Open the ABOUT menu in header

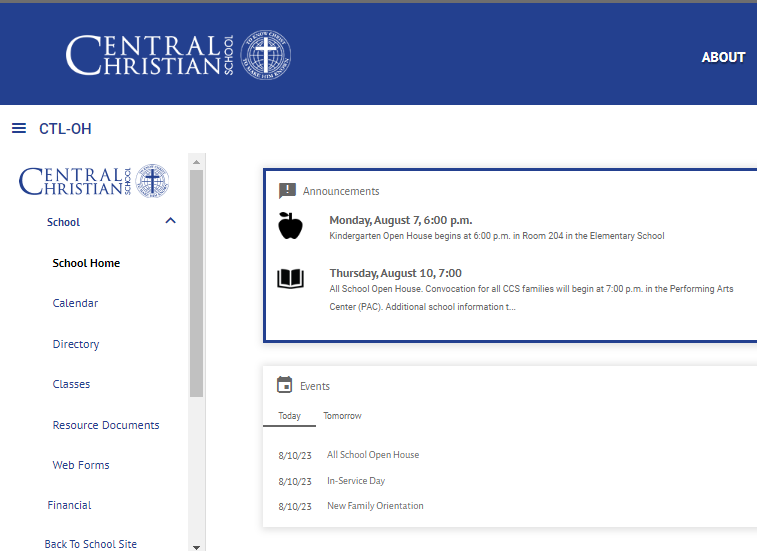tap(722, 57)
